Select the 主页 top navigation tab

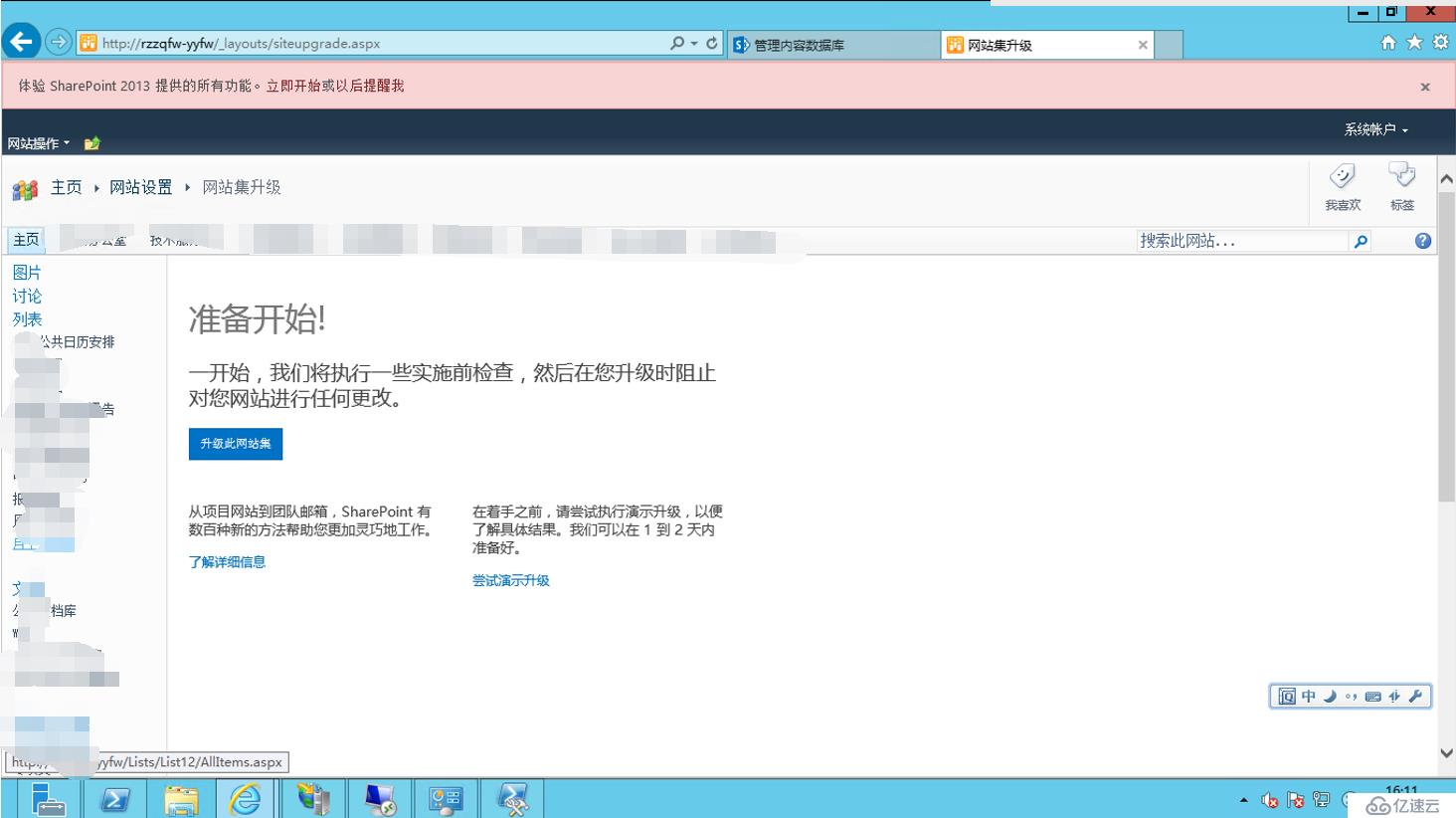click(26, 240)
